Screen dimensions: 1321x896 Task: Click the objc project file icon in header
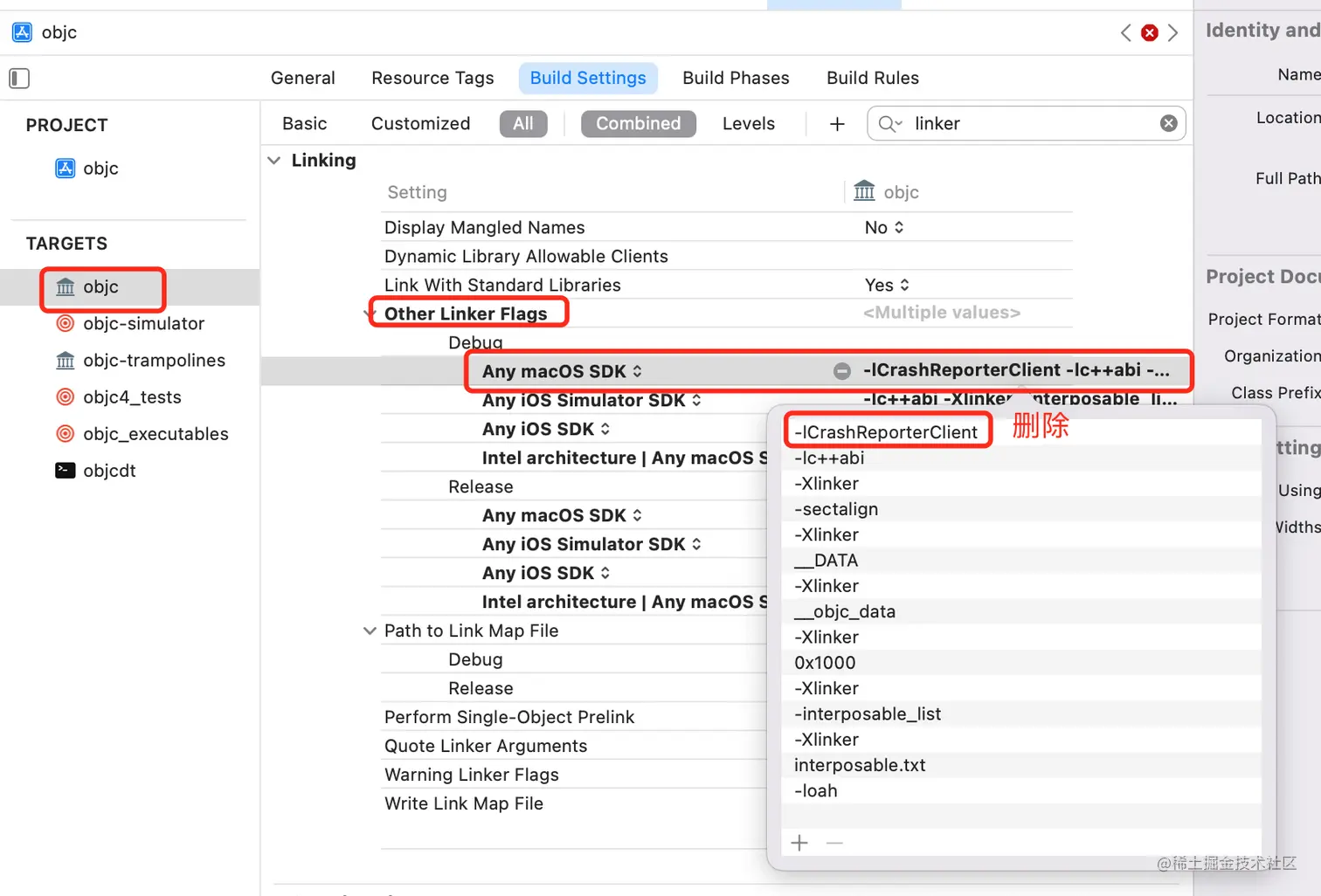tap(22, 33)
